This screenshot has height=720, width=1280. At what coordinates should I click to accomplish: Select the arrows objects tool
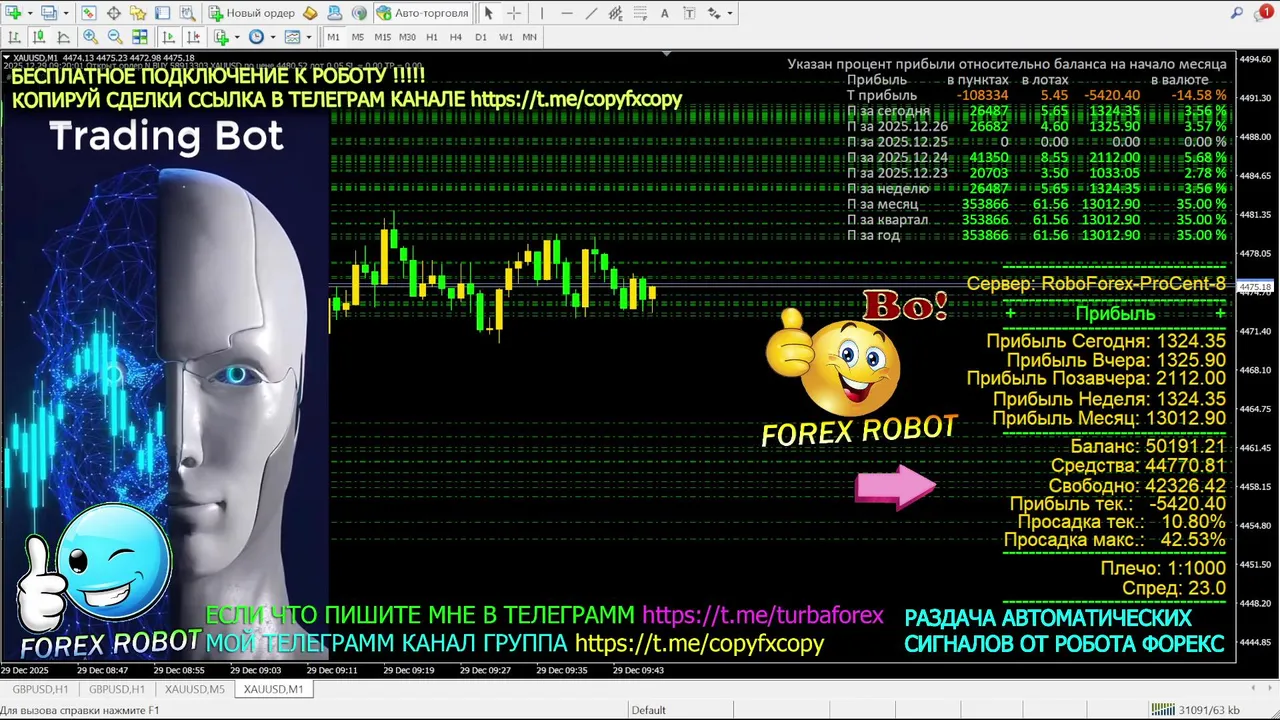click(714, 13)
